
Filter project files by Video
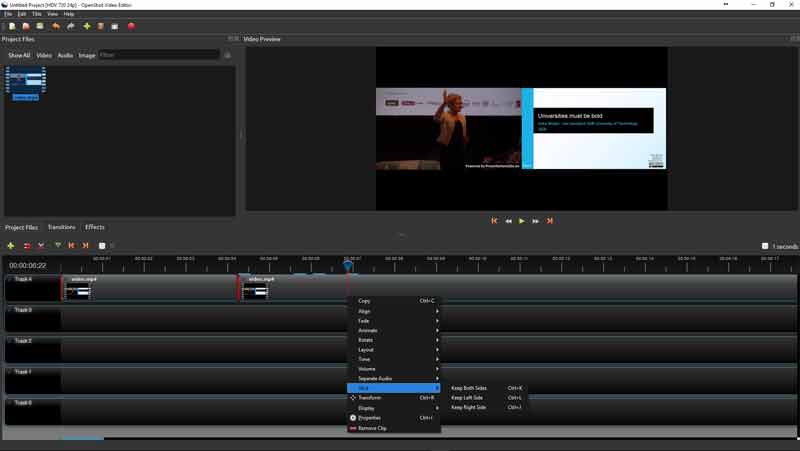(44, 55)
